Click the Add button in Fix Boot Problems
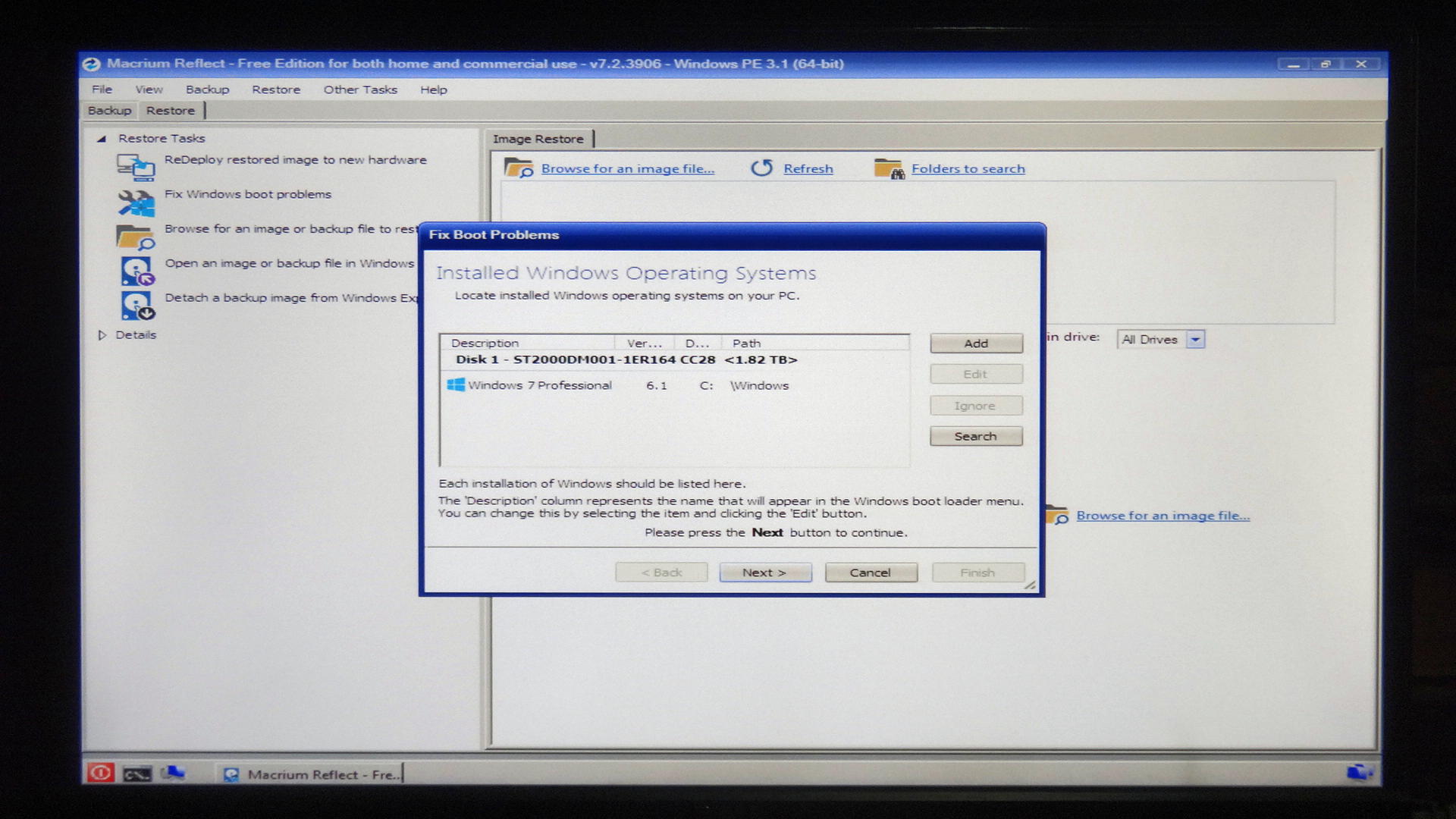Screen dimensions: 1456x819 (976, 344)
